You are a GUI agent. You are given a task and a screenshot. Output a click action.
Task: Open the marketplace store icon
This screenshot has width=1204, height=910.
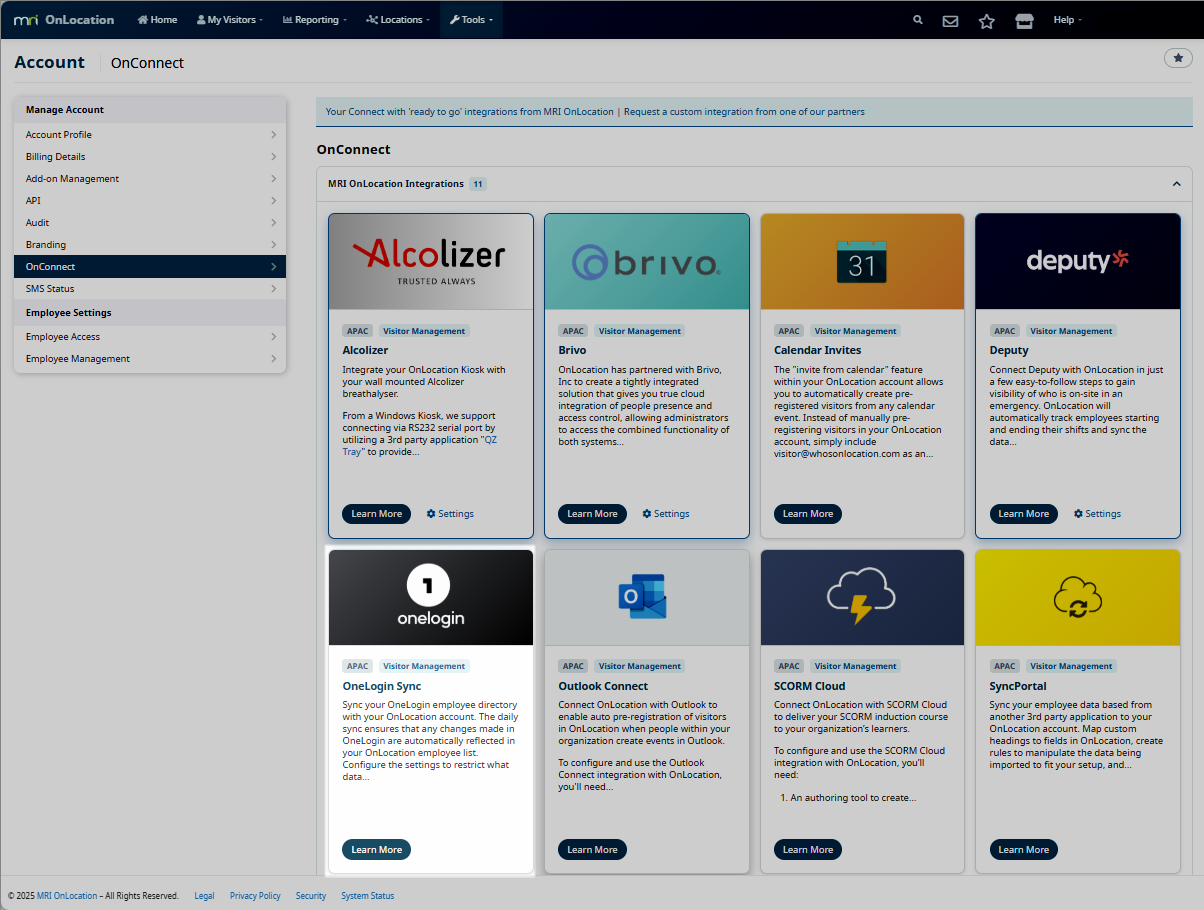click(x=1023, y=21)
